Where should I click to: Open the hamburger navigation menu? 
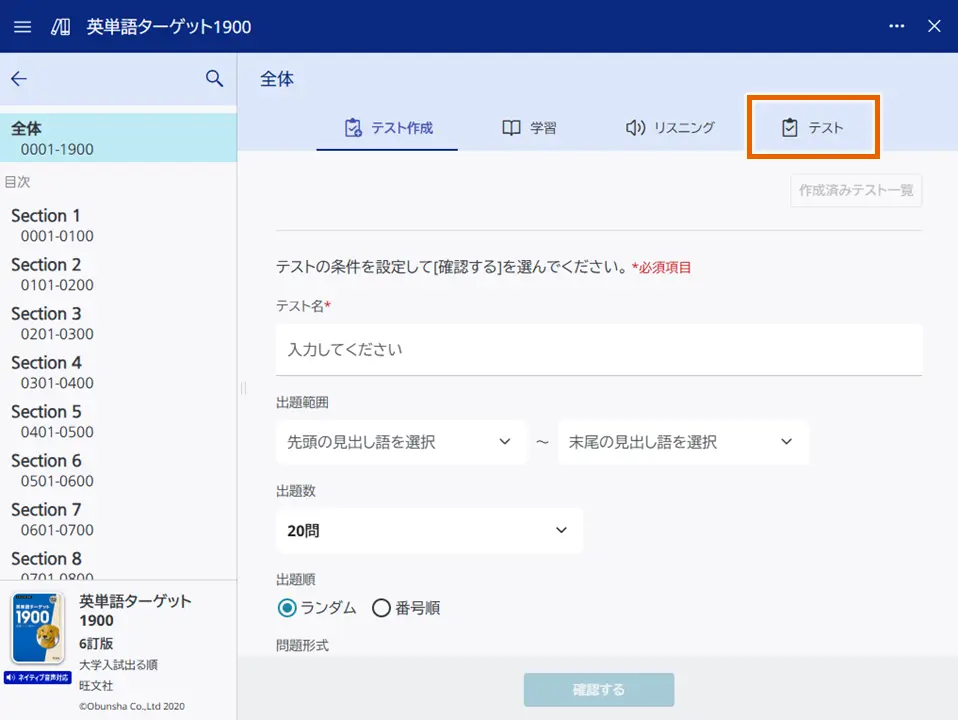coord(22,26)
